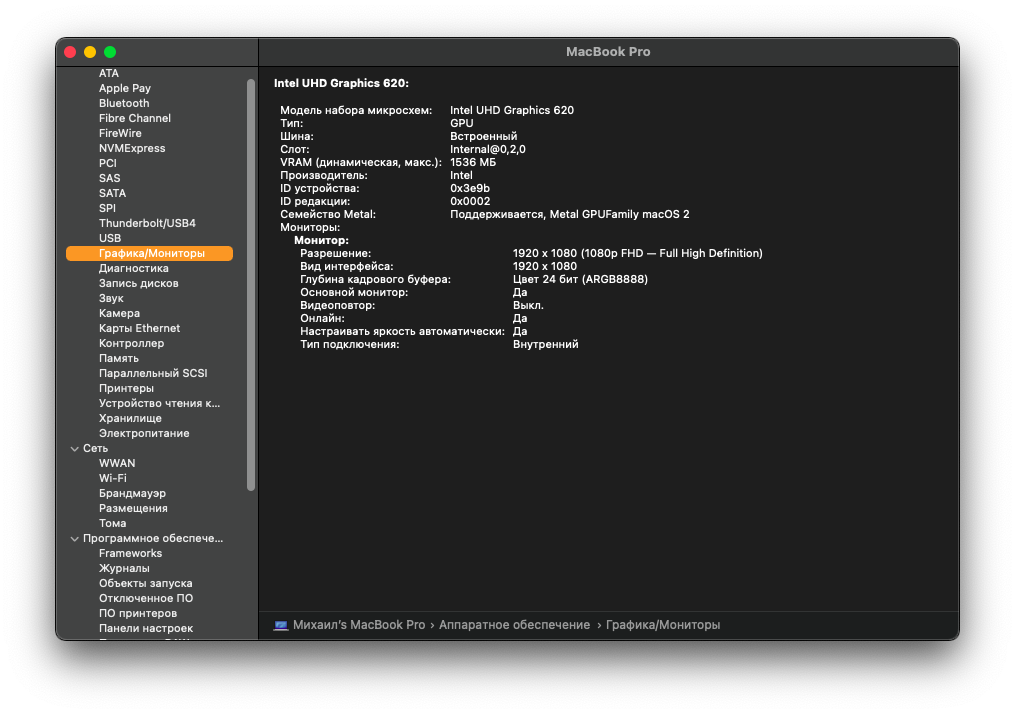
Task: Click the sidebar vertical scrollbar
Action: [251, 285]
